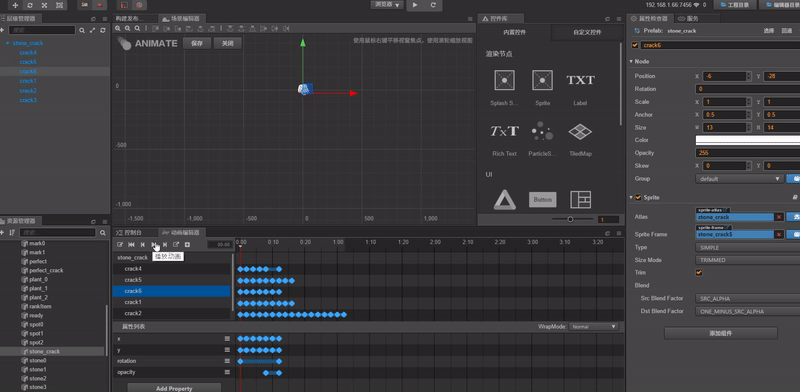Click the menu icon on rotation property row
Viewport: 800px width, 392px height.
point(227,361)
